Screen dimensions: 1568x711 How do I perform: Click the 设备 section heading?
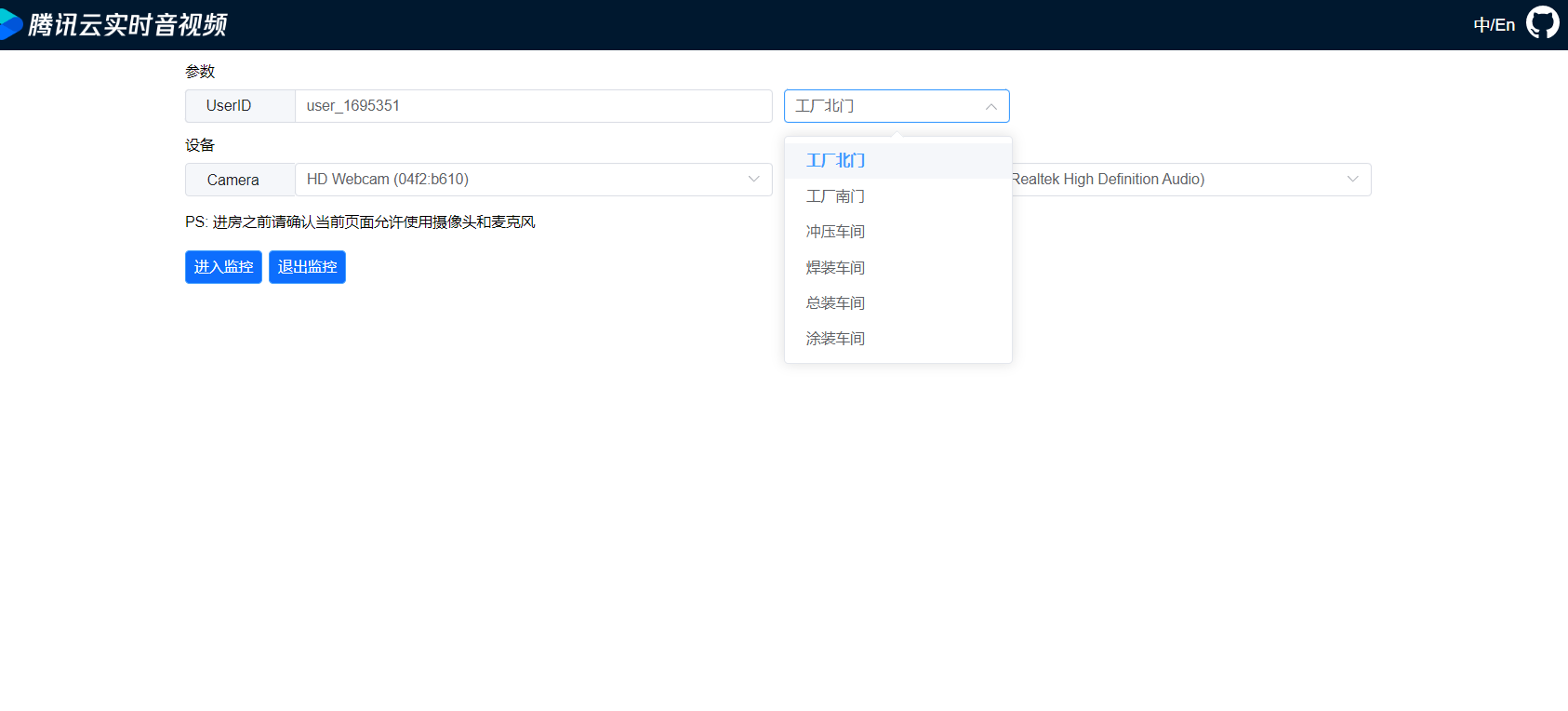pos(200,145)
